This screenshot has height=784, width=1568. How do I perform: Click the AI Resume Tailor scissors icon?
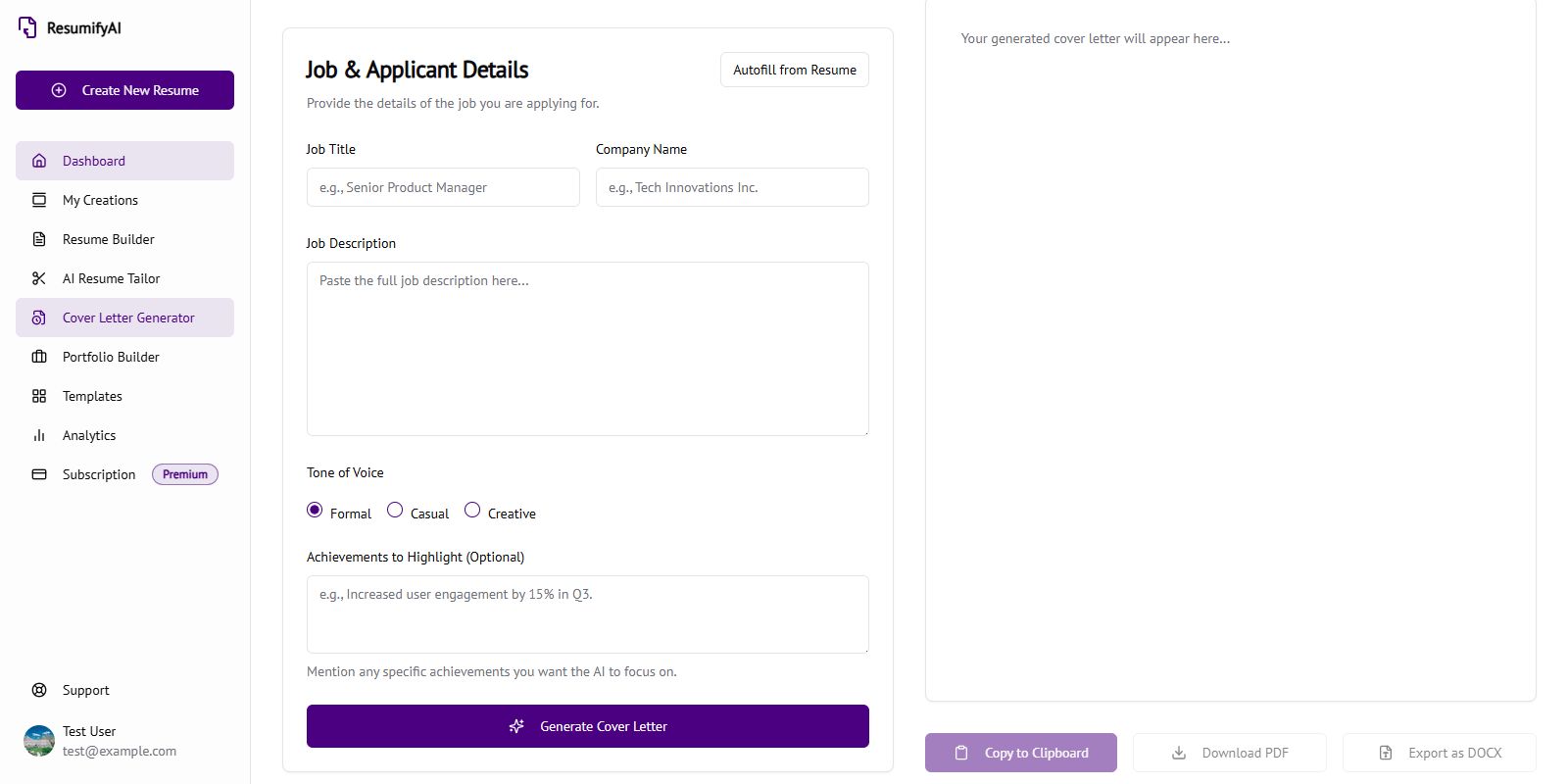[x=39, y=278]
